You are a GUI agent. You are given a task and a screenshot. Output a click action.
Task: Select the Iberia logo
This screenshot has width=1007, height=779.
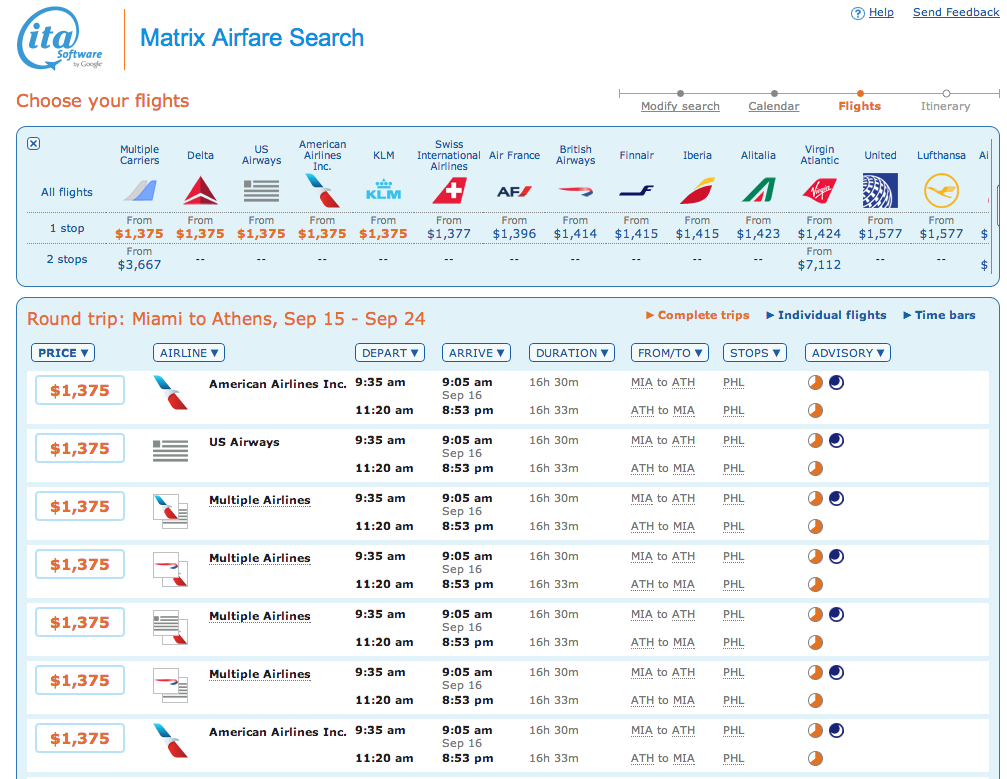pyautogui.click(x=697, y=191)
